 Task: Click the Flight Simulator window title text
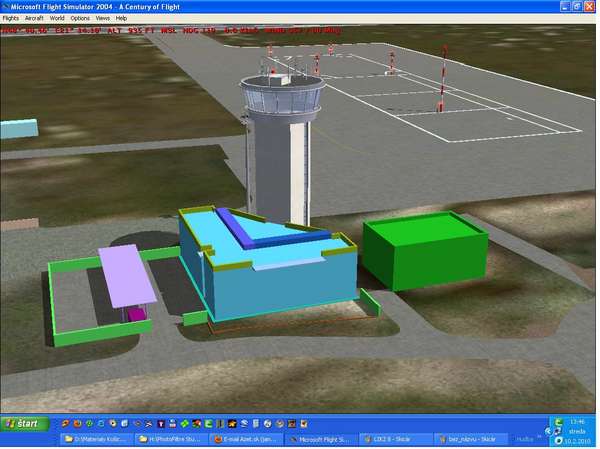pyautogui.click(x=95, y=7)
